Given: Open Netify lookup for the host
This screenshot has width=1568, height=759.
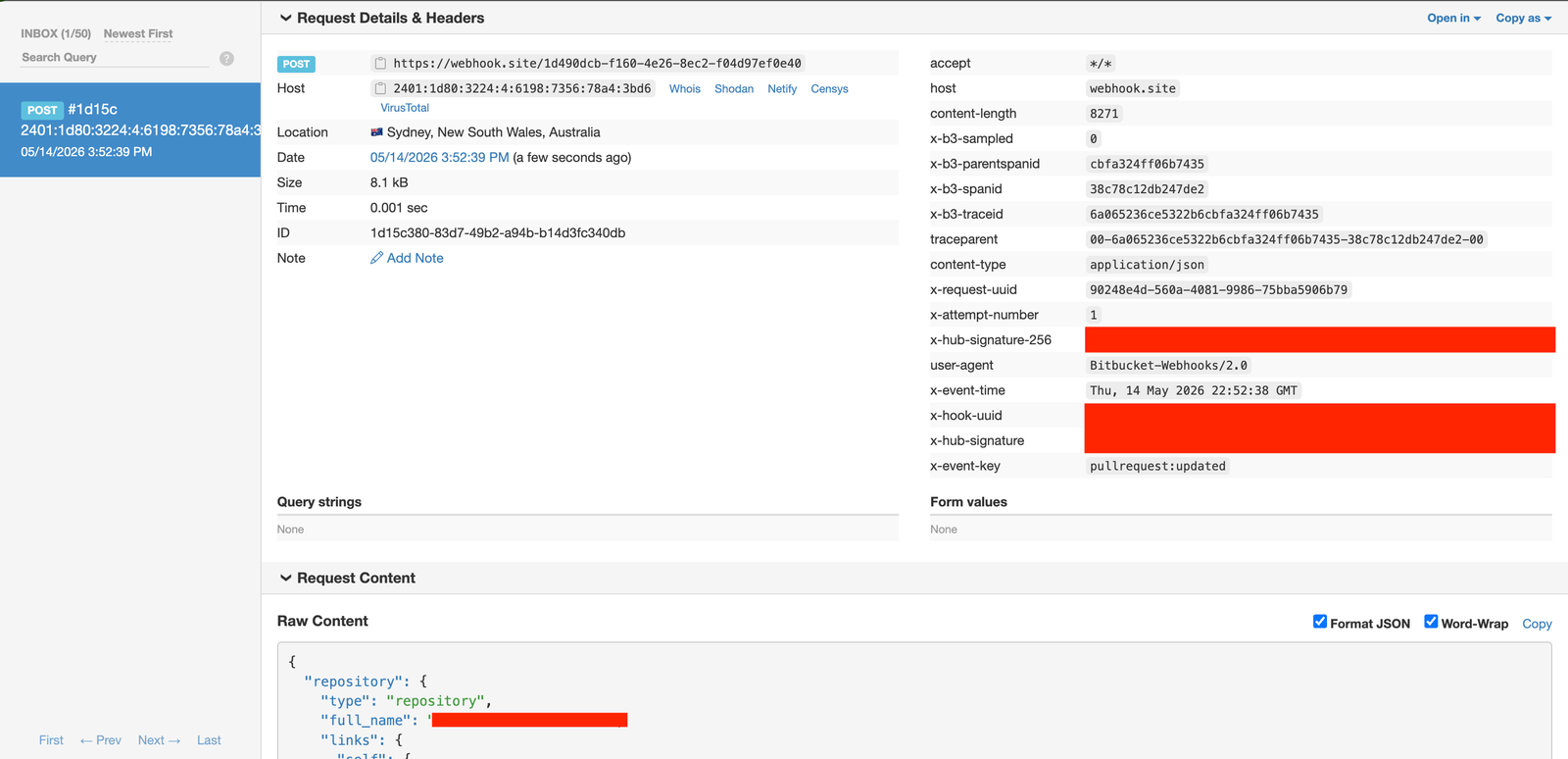Looking at the screenshot, I should [x=782, y=88].
